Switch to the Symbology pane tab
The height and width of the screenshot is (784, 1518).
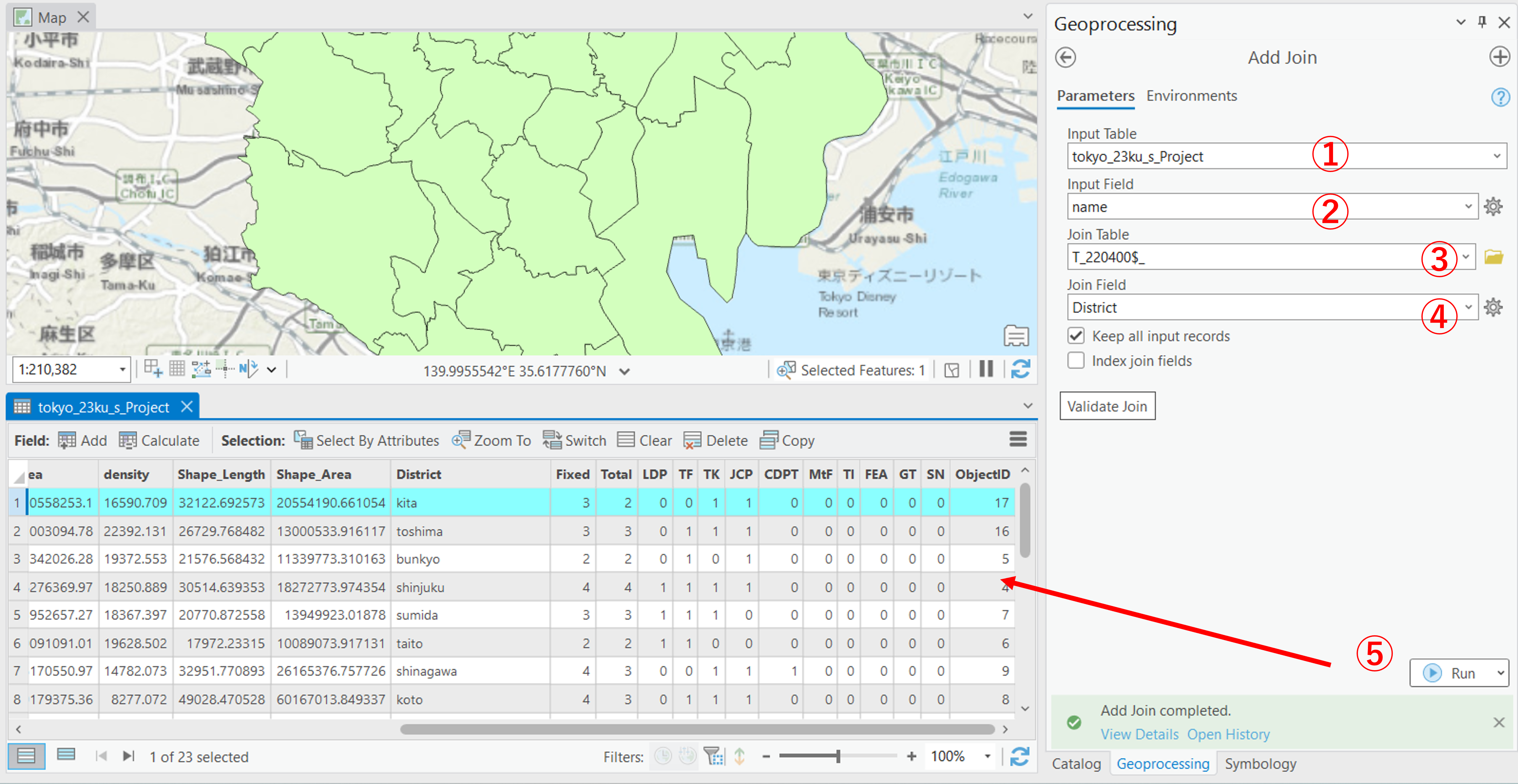[x=1261, y=764]
